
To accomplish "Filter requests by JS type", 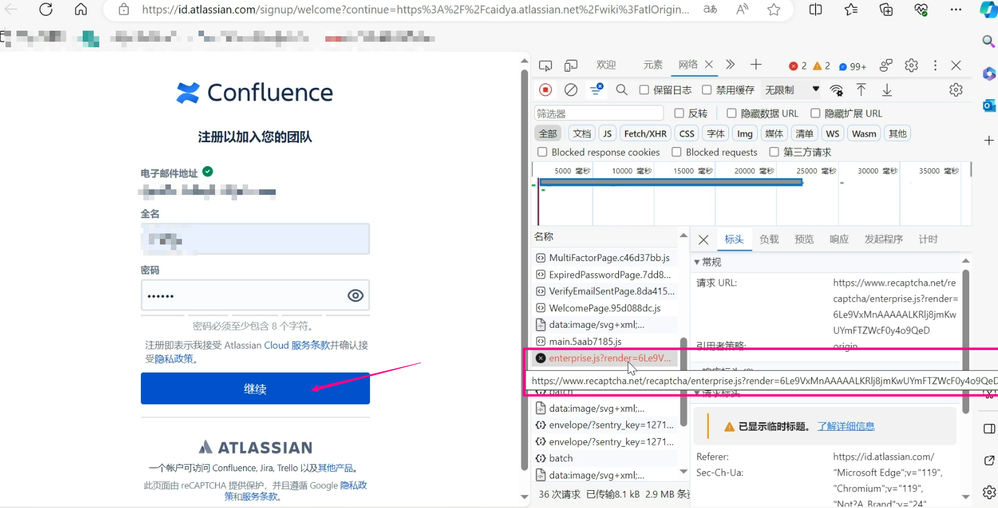I will pyautogui.click(x=608, y=134).
